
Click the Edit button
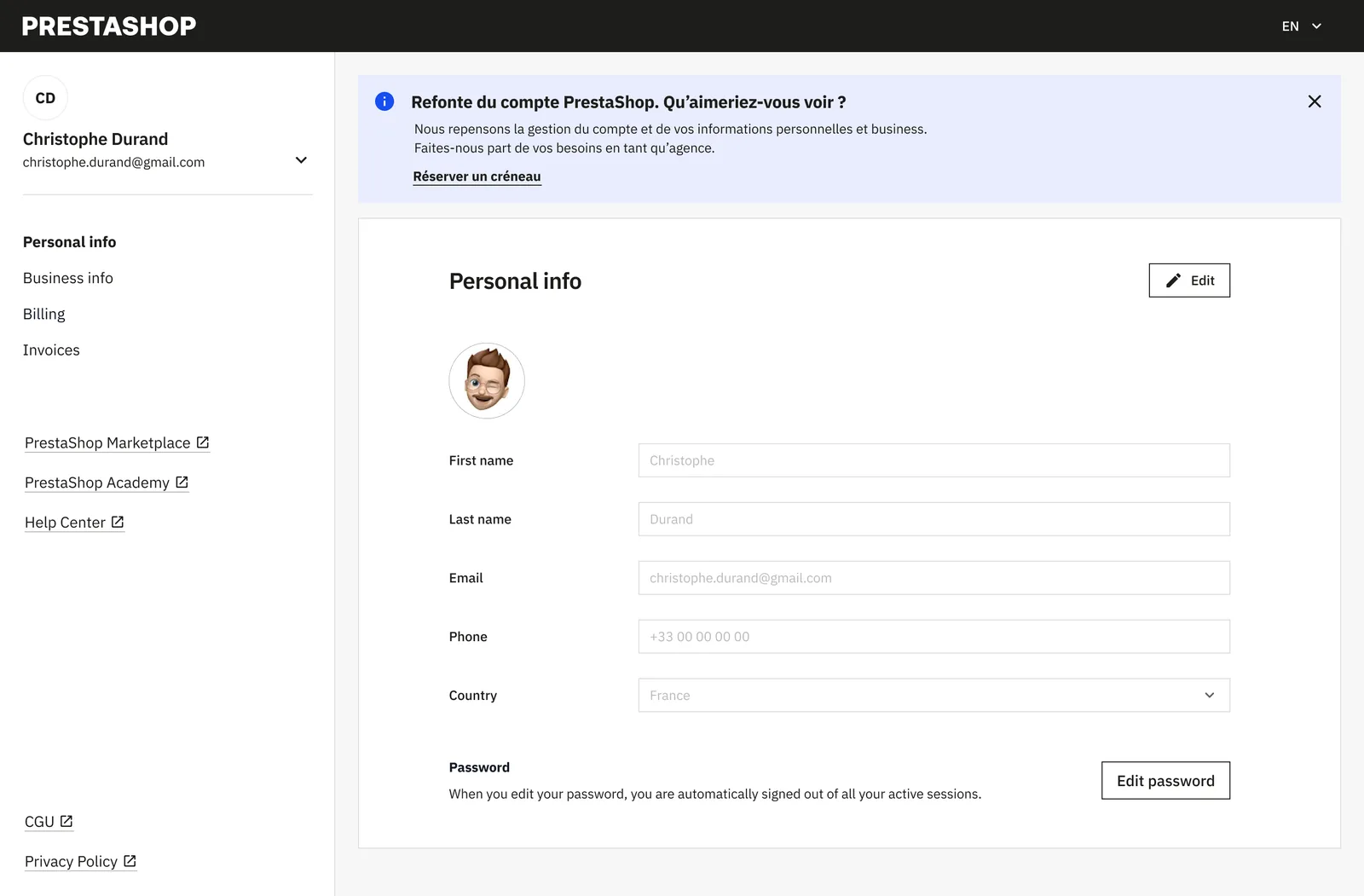(x=1189, y=280)
